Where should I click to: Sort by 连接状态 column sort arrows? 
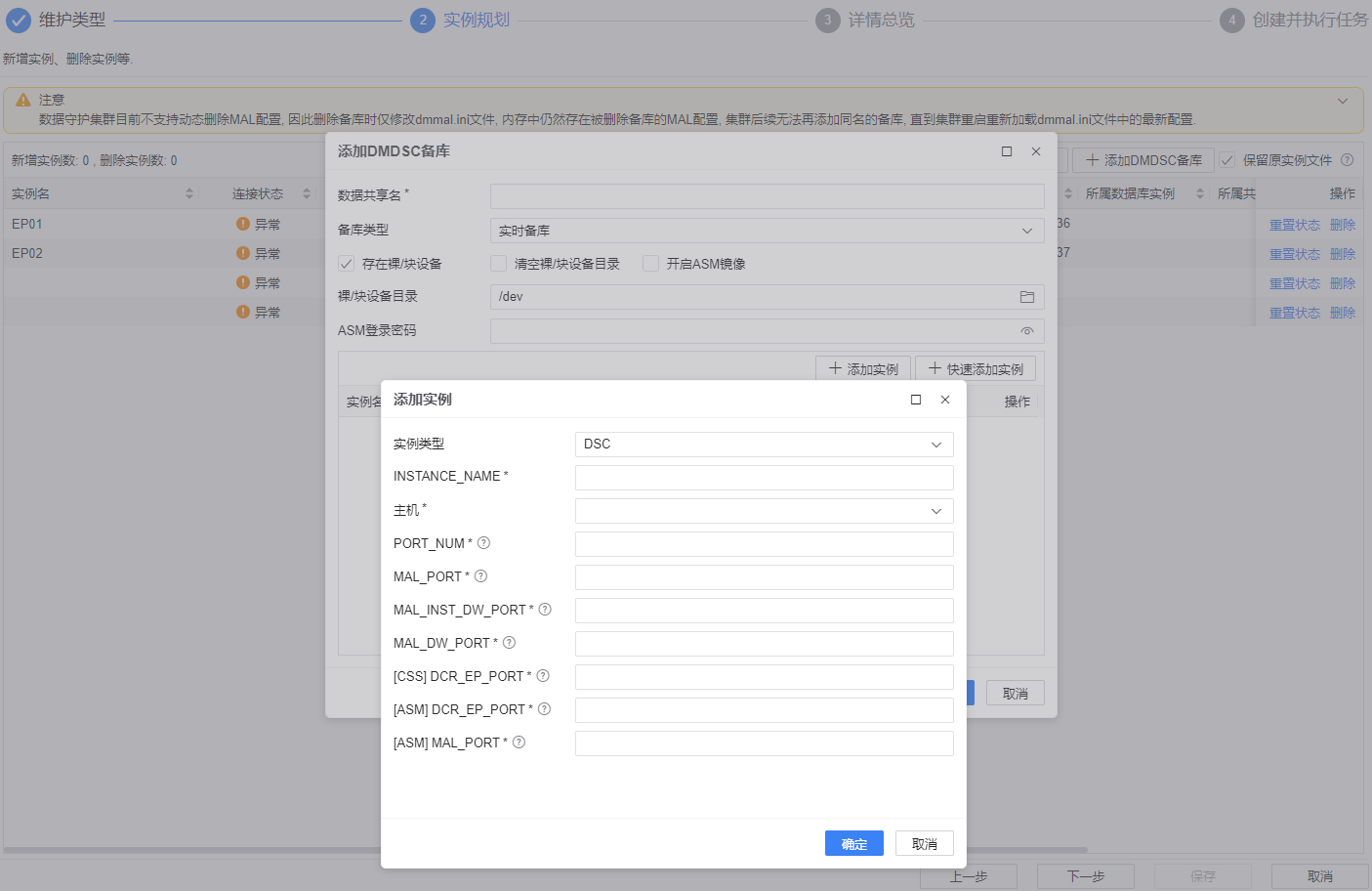click(307, 194)
